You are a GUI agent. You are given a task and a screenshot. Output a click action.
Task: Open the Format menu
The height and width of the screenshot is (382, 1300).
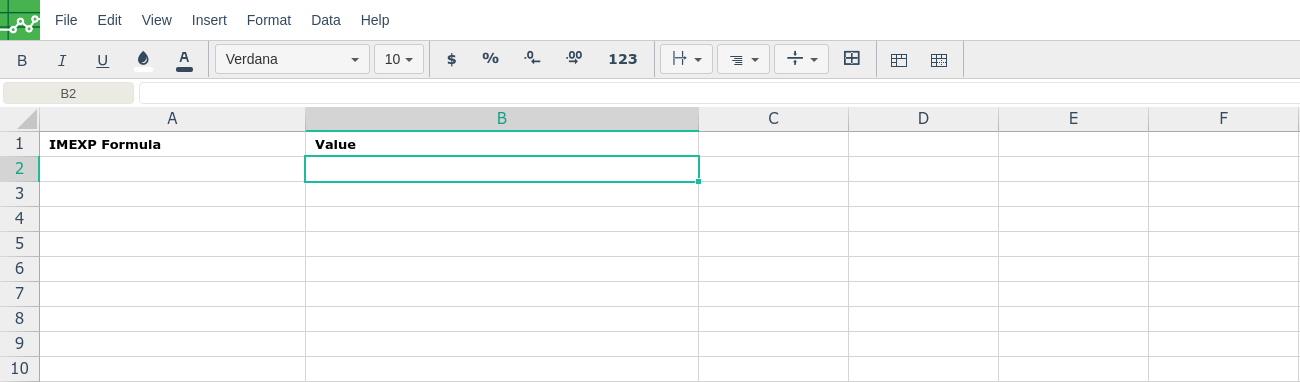pos(269,20)
